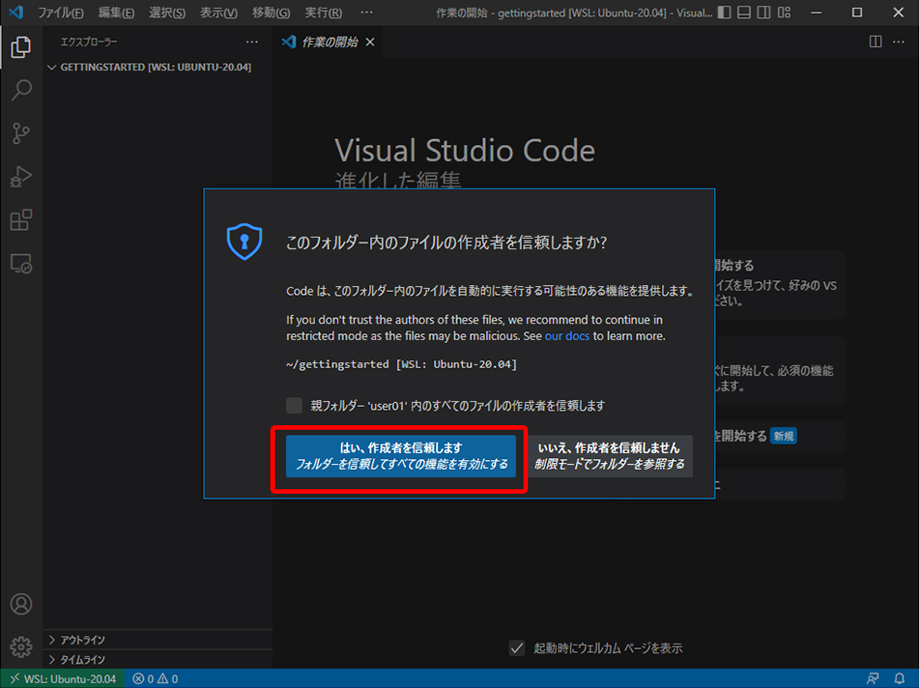Screen dimensions: 920x688
Task: Expand the タイムライン section
Action: point(158,659)
